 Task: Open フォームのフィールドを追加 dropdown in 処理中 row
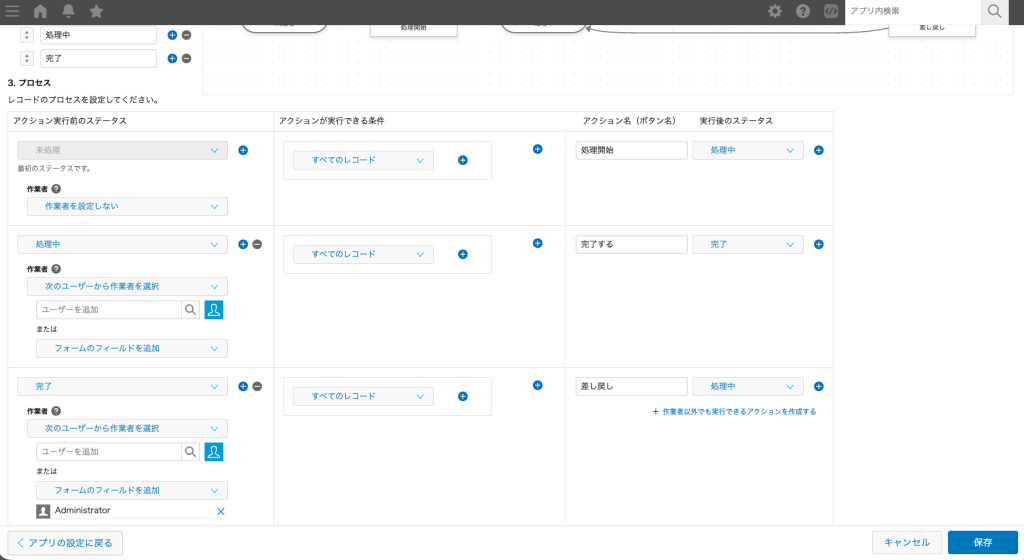pos(132,349)
